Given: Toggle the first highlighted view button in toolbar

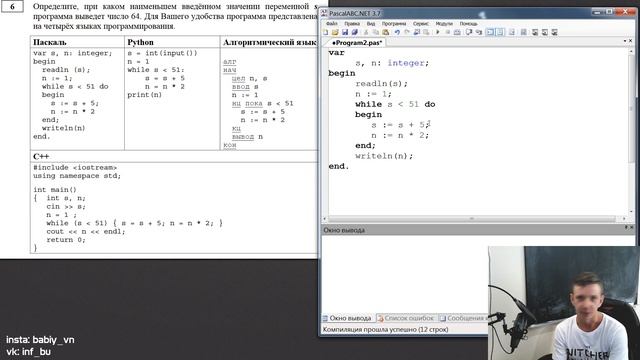Looking at the screenshot, I should pyautogui.click(x=490, y=32).
